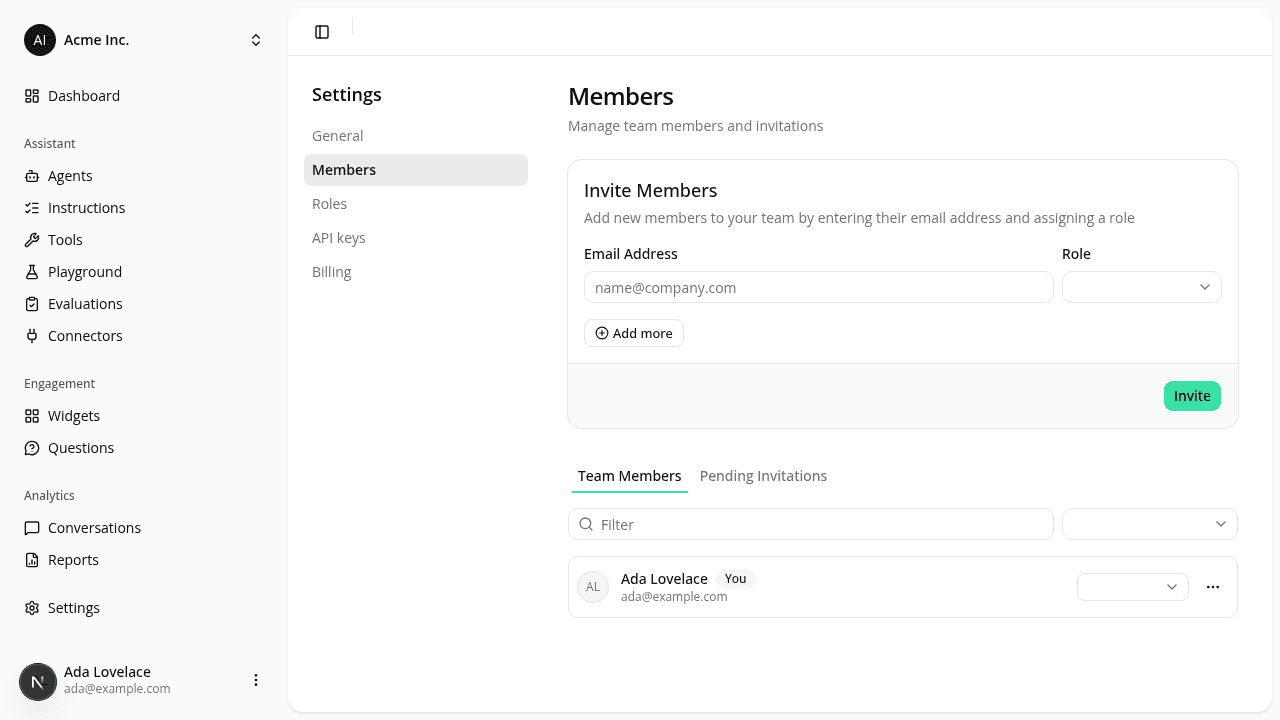
Task: Go to Playground in the sidebar
Action: (143, 272)
